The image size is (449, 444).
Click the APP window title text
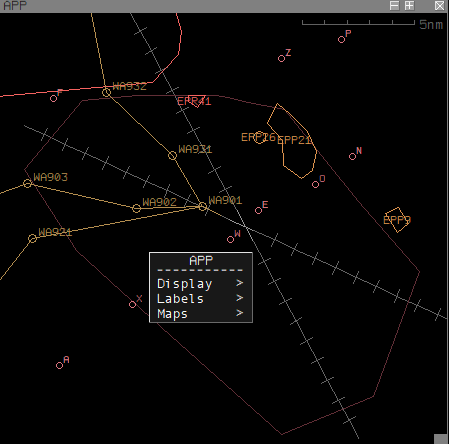tap(15, 6)
